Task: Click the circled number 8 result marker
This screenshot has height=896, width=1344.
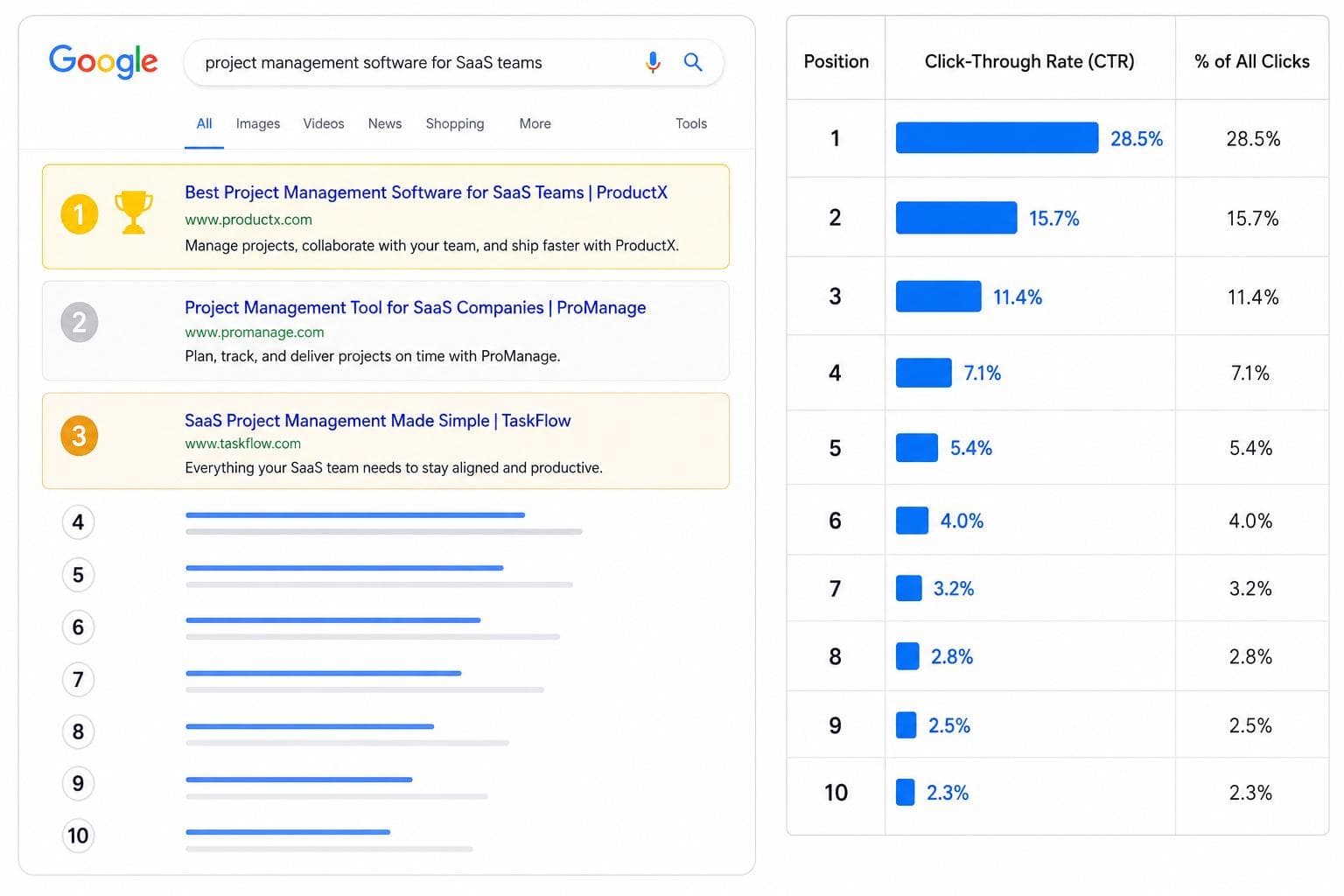Action: click(78, 731)
